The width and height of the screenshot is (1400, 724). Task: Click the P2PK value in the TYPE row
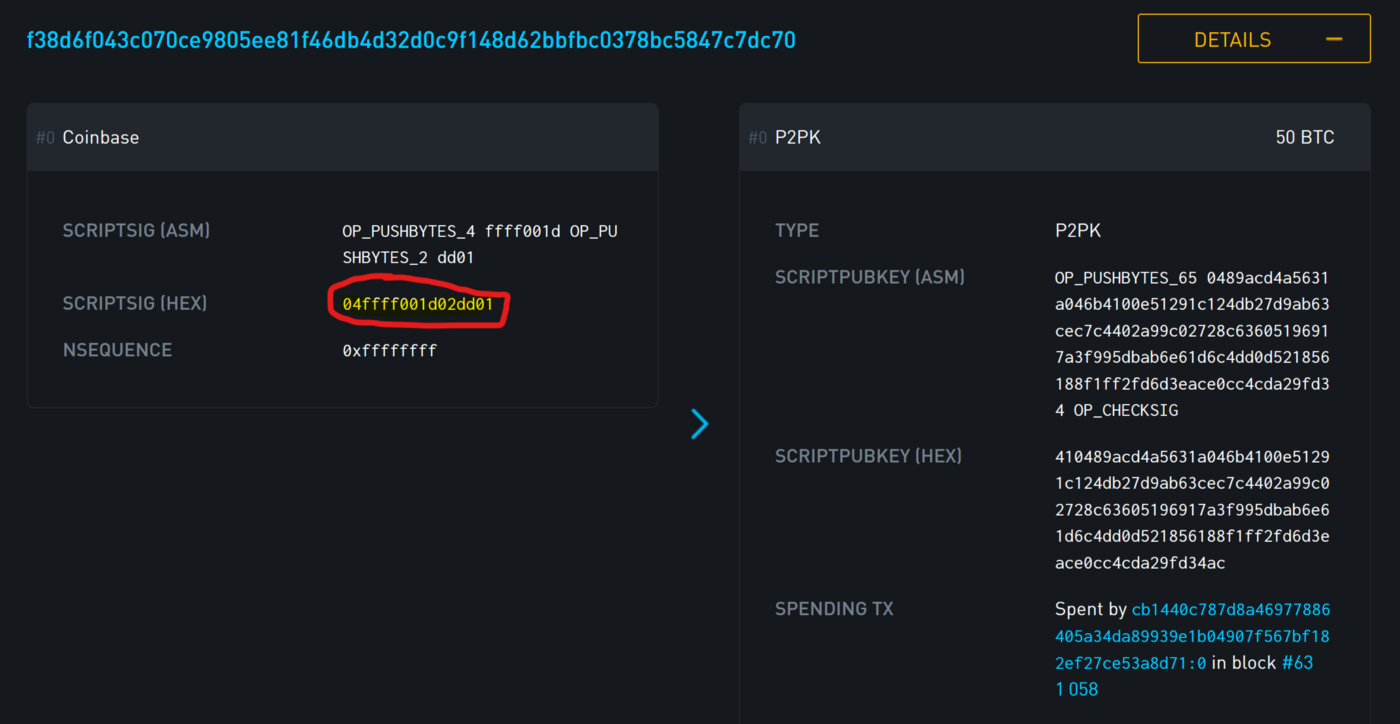coord(1077,231)
